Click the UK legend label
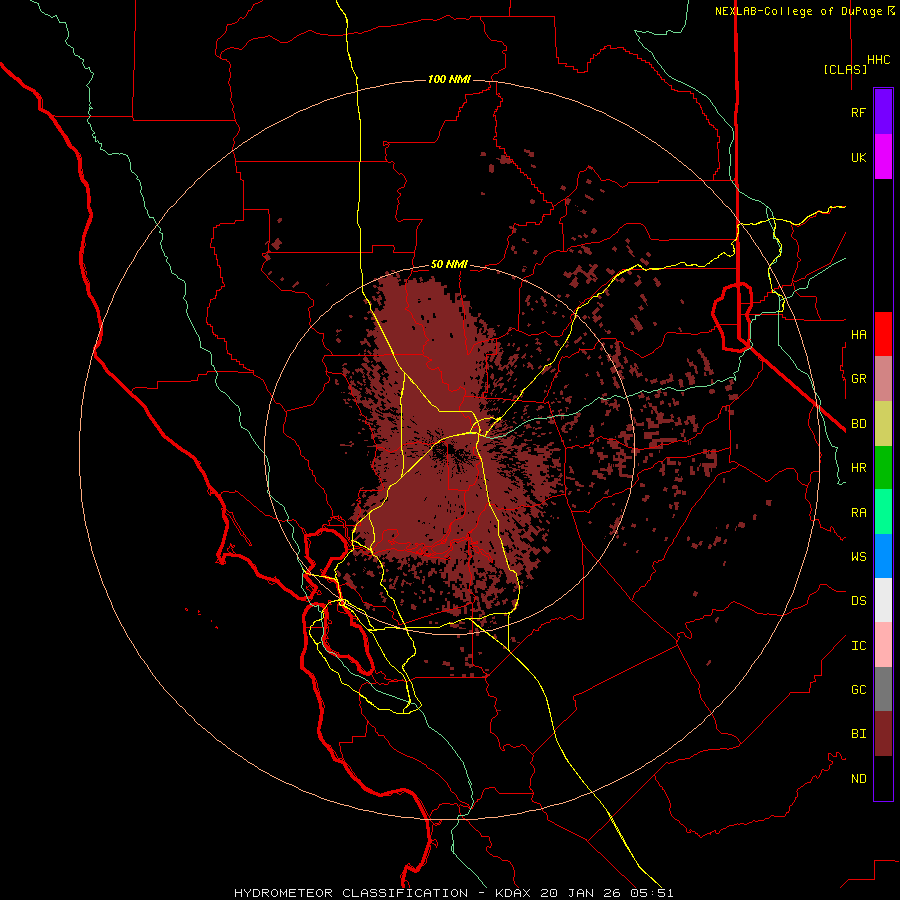The height and width of the screenshot is (900, 900). [858, 158]
